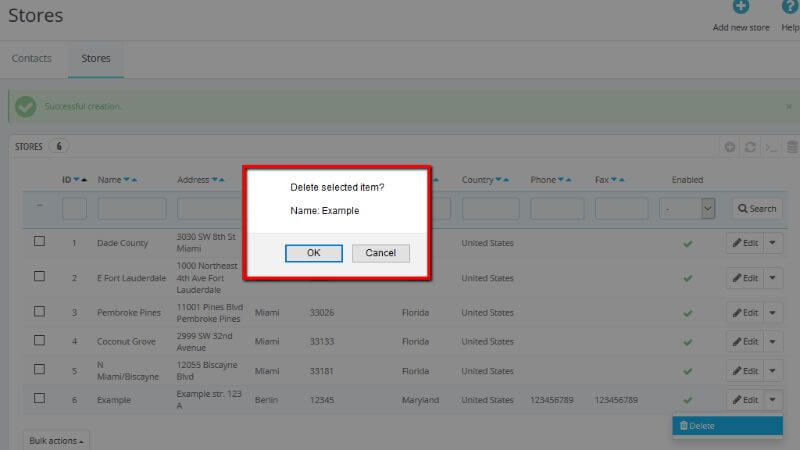Edit the Example store
800x450 pixels.
(745, 400)
